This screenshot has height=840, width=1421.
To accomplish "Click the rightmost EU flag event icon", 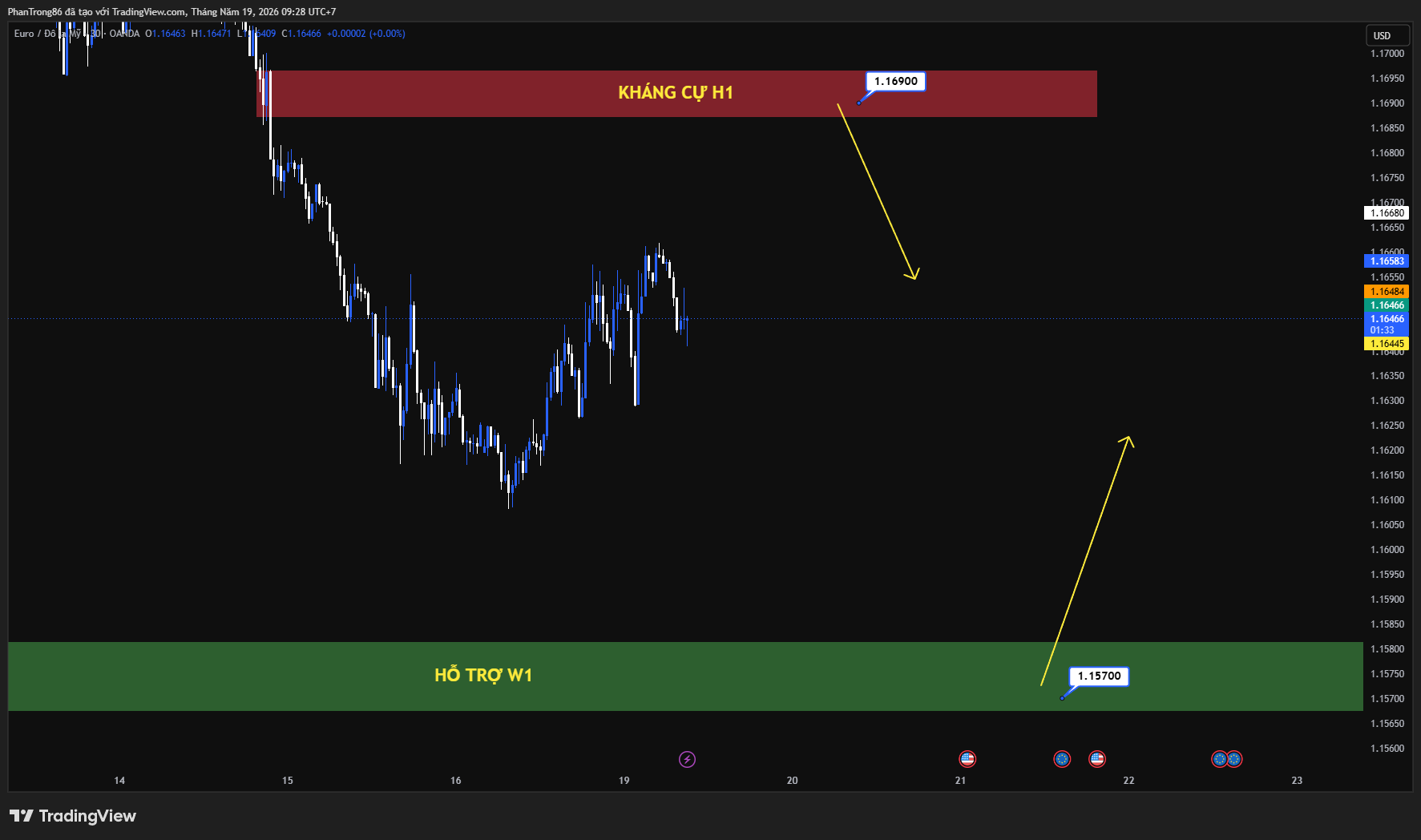I will pyautogui.click(x=1234, y=759).
